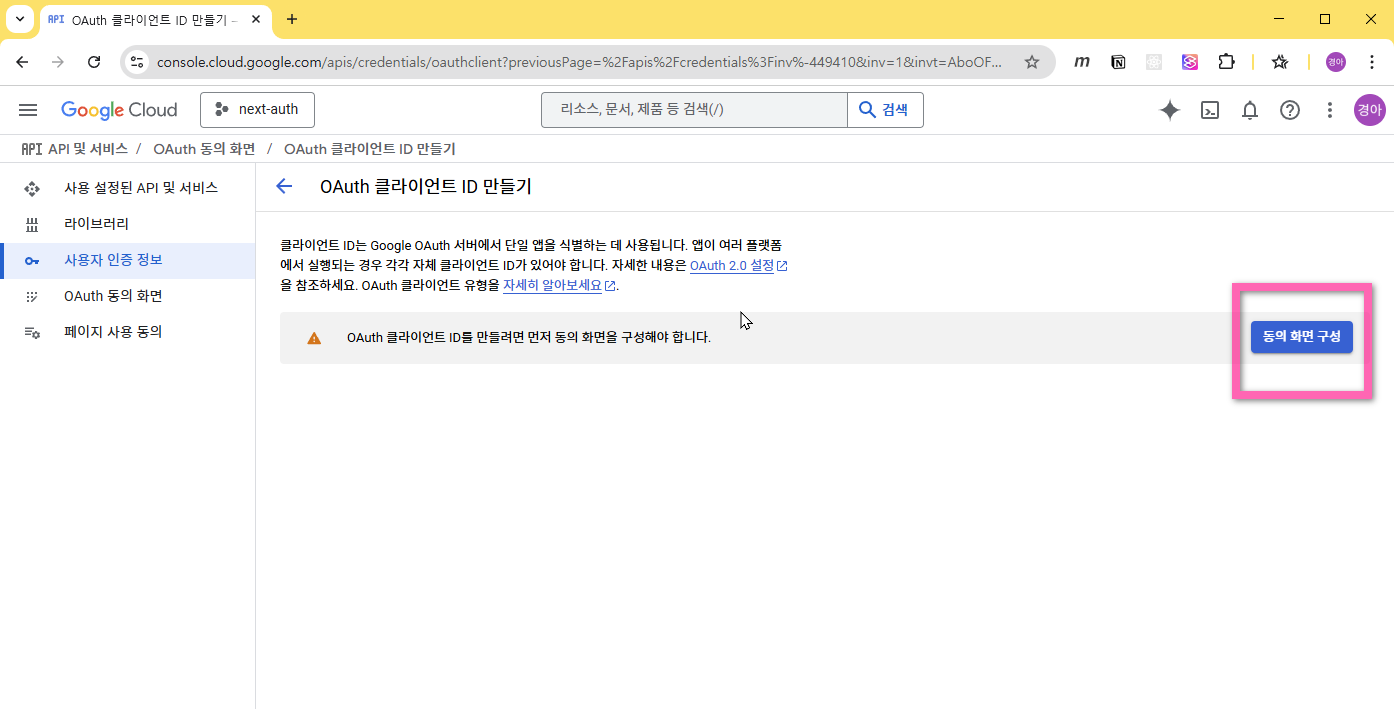Screen dimensions: 1394x709
Task: Open the next-auth project selector
Action: [257, 110]
